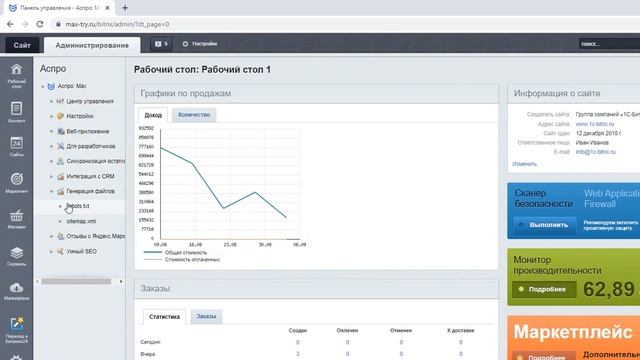Click the notifications counter icon with 5
Viewport: 640px width, 360px height.
pos(161,44)
